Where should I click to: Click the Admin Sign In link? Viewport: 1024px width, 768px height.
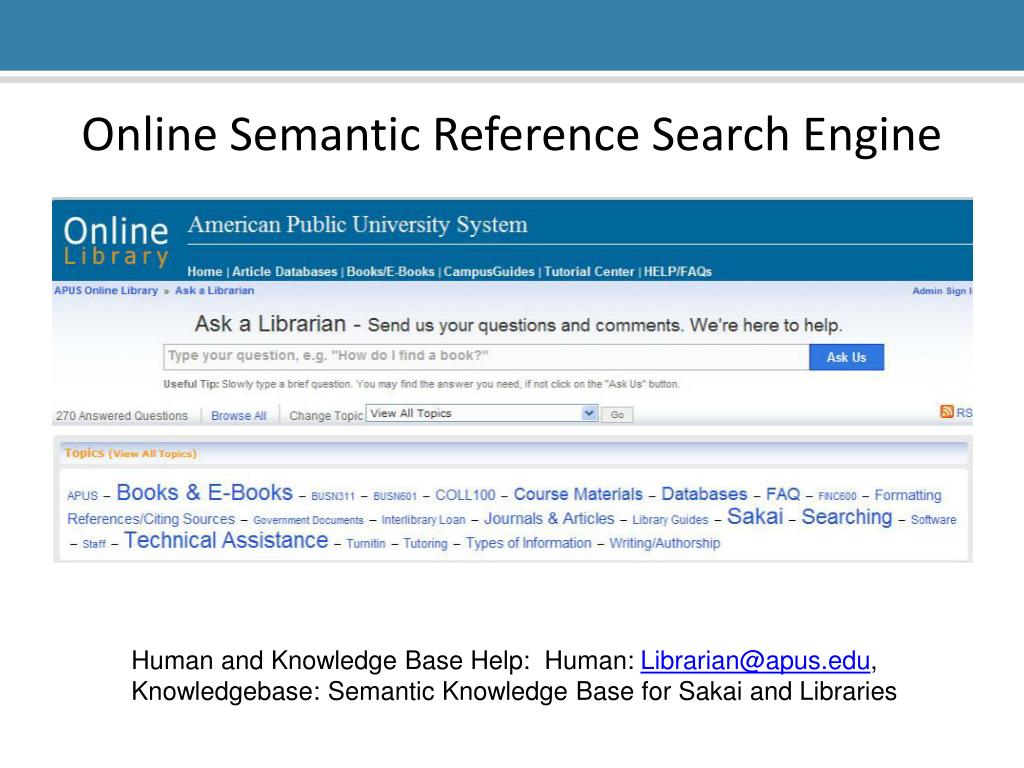(x=942, y=291)
